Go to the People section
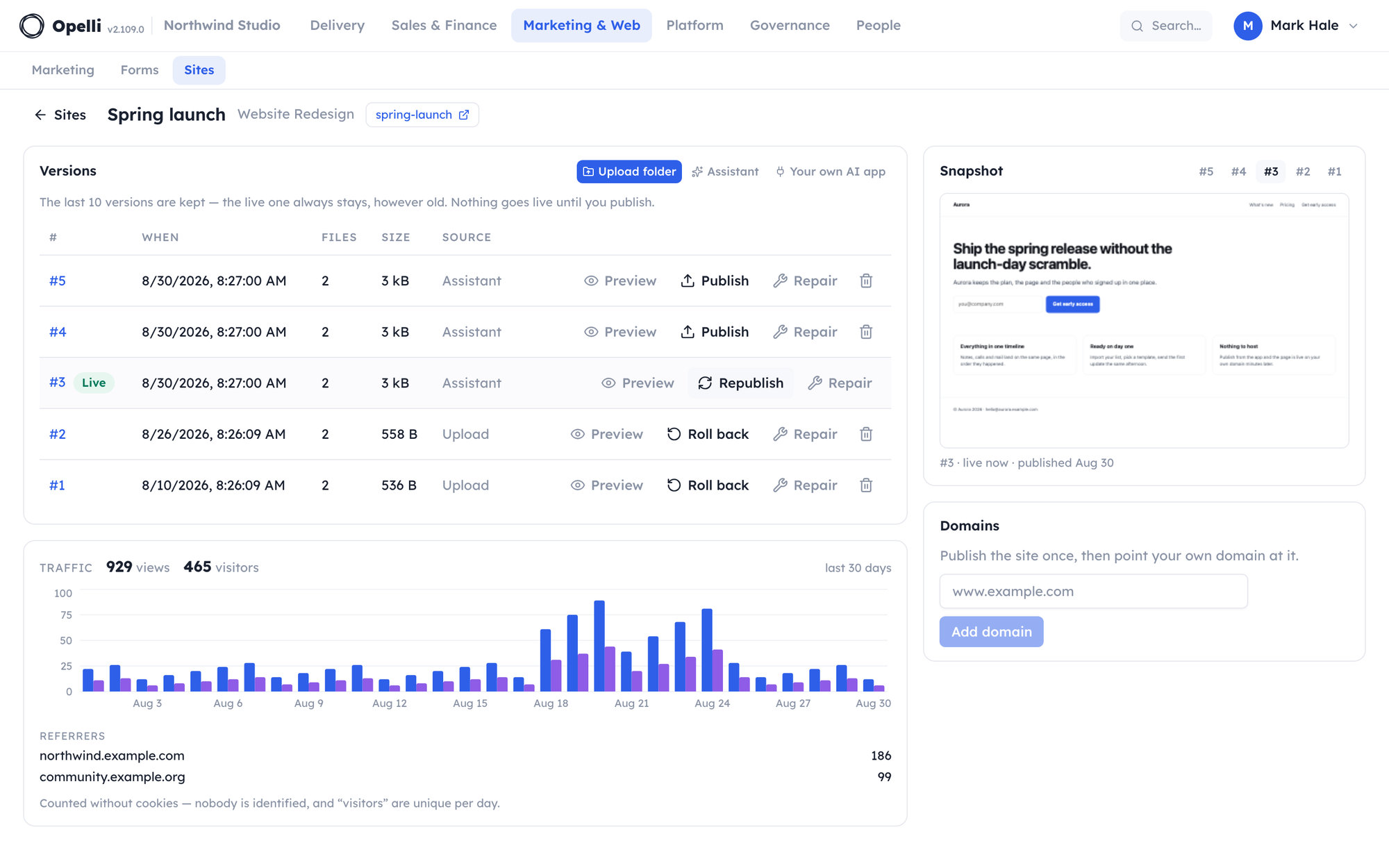Screen dimensions: 1389x868 pos(879,26)
